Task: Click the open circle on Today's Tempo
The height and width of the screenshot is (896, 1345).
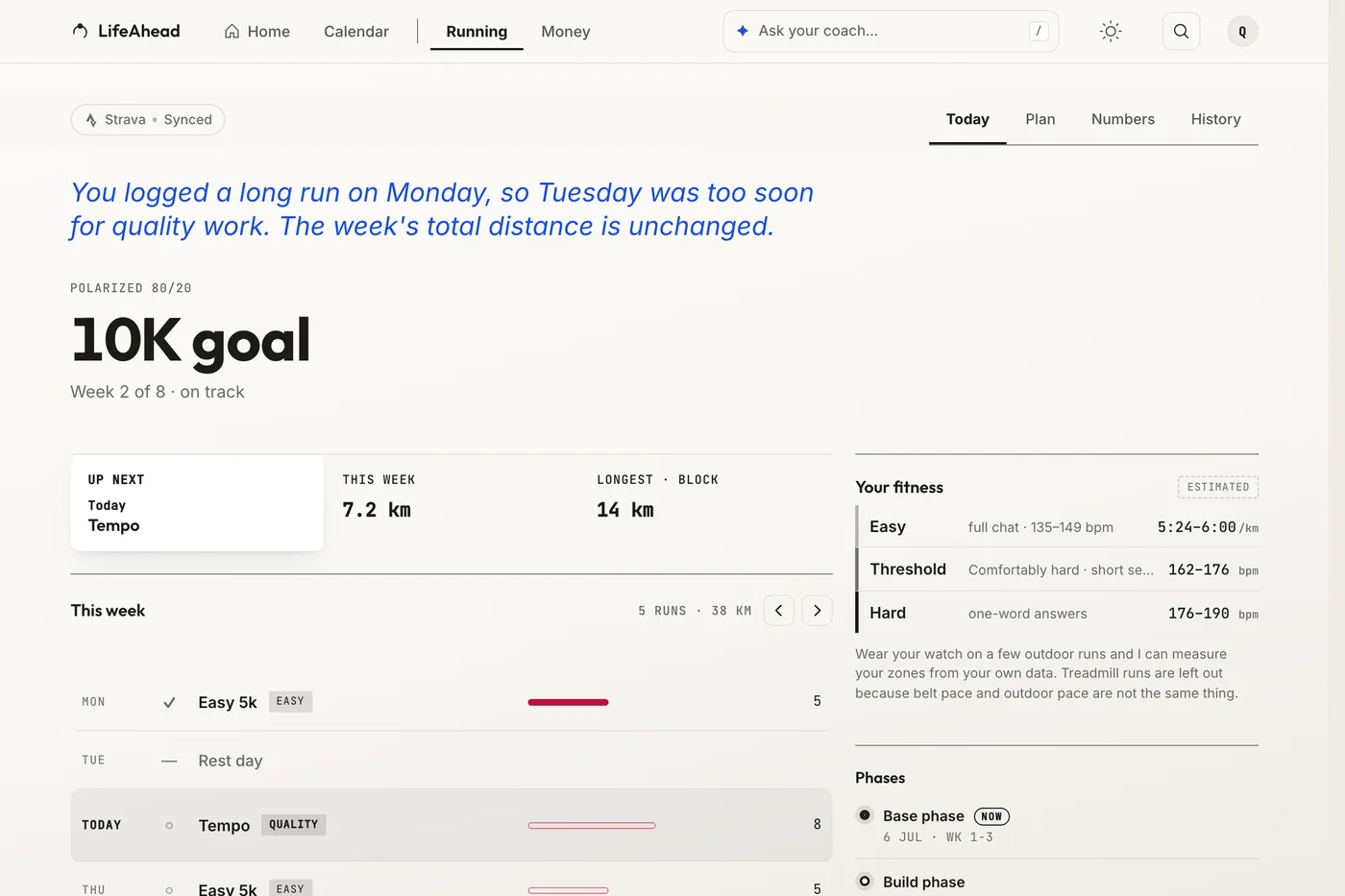Action: click(169, 825)
